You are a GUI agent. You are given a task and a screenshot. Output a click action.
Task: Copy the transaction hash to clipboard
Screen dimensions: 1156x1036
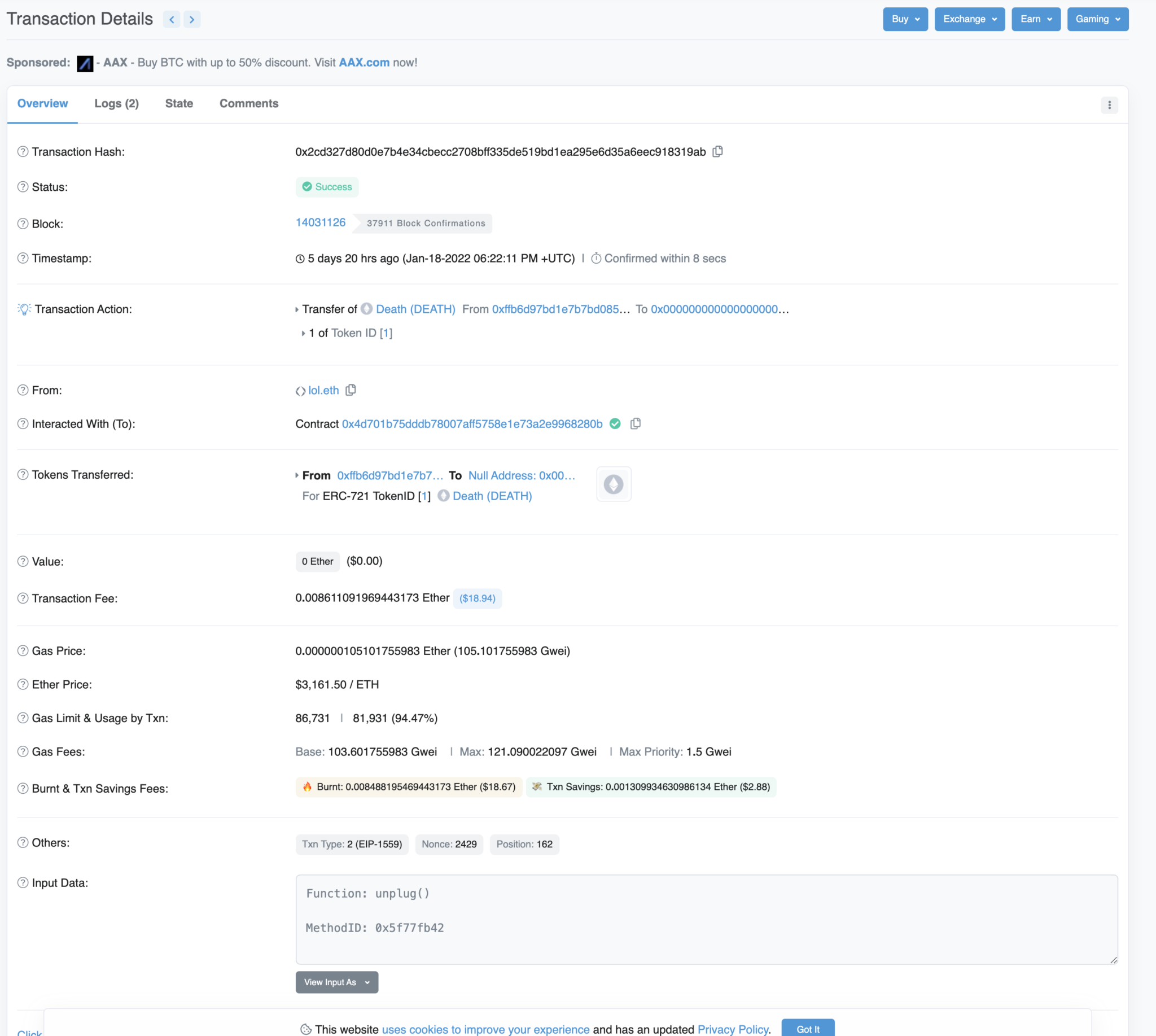[x=718, y=151]
